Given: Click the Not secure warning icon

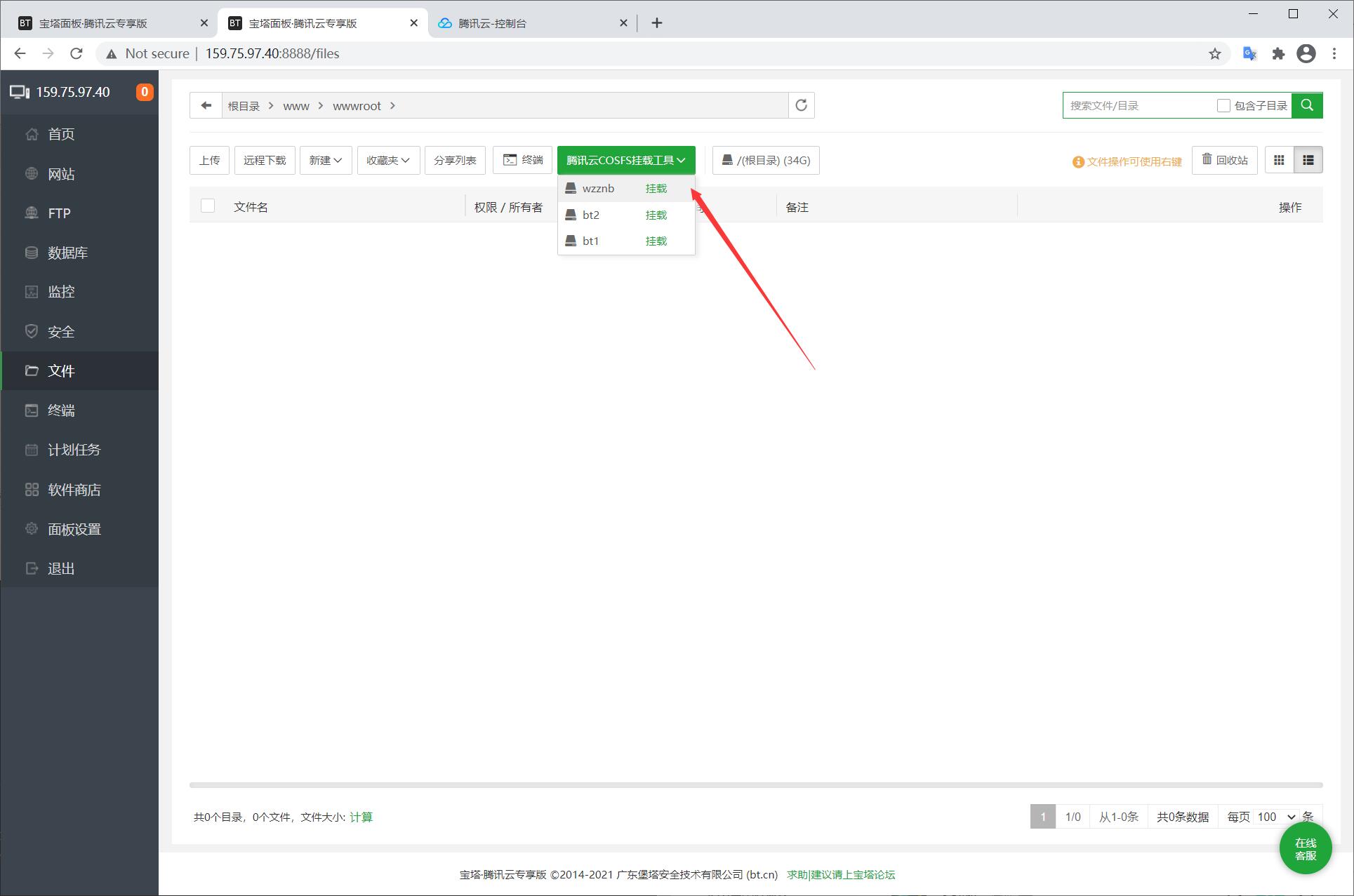Looking at the screenshot, I should click(x=111, y=53).
